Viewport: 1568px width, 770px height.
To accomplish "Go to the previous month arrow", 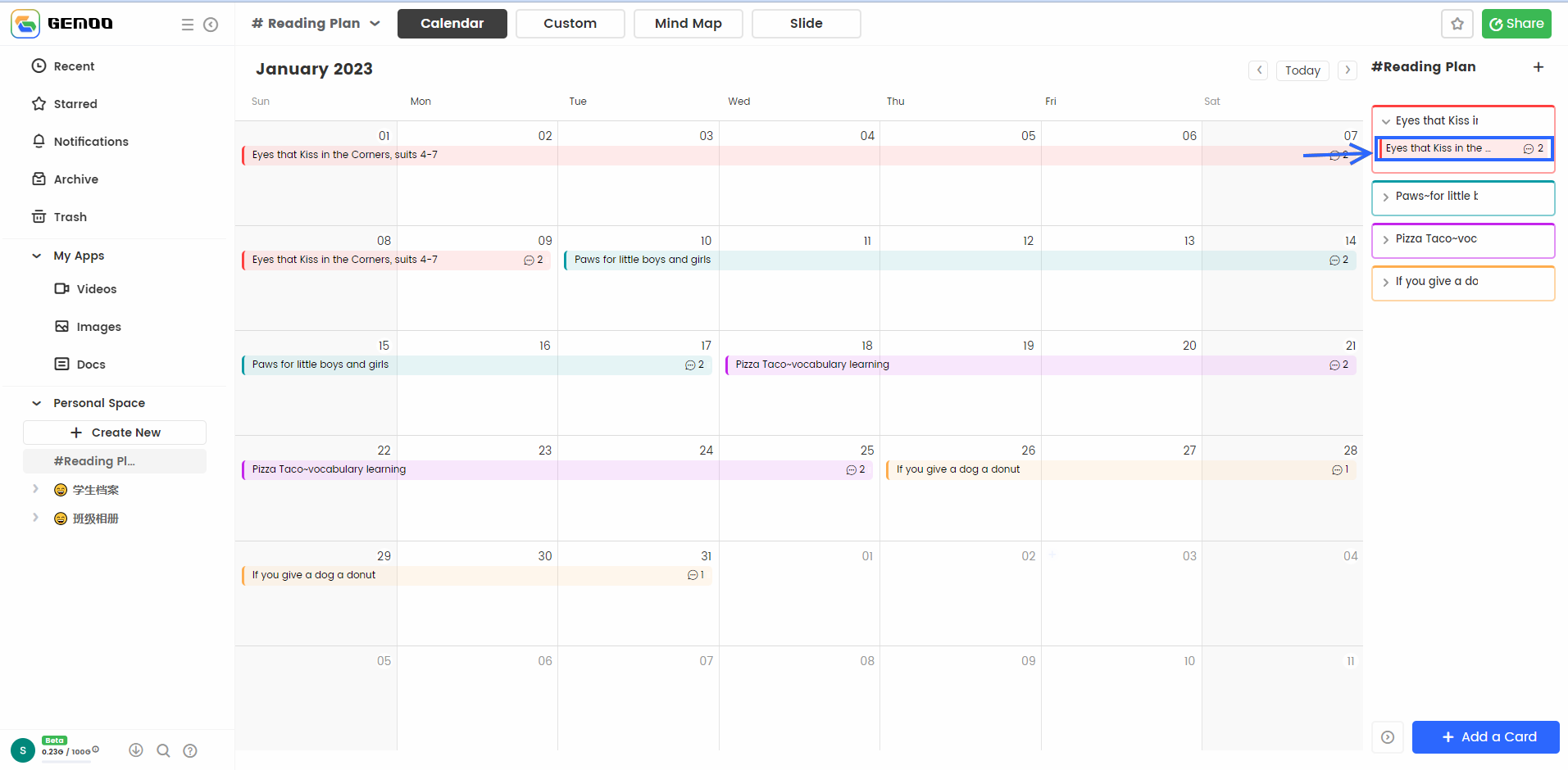I will click(1259, 70).
